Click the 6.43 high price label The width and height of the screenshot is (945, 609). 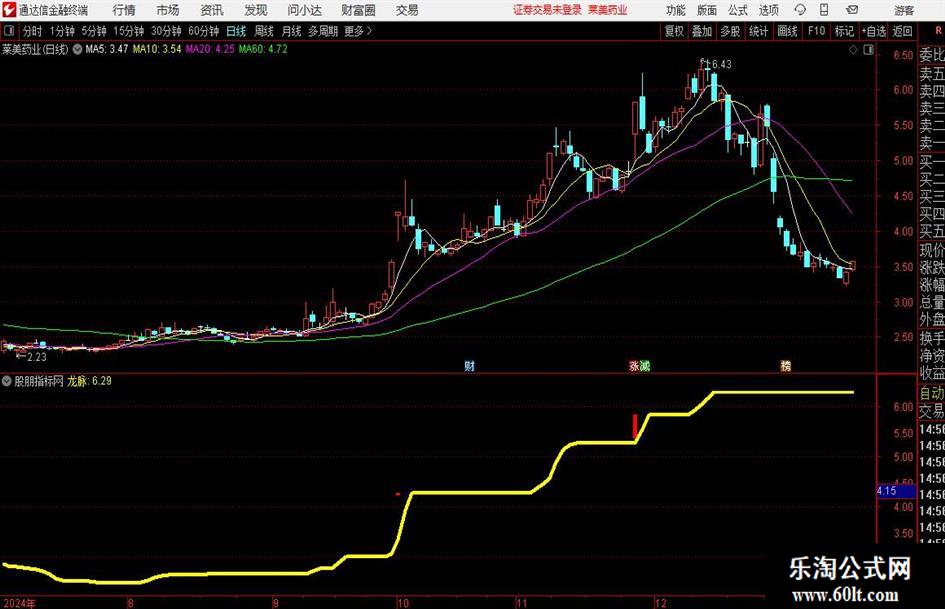pos(721,65)
